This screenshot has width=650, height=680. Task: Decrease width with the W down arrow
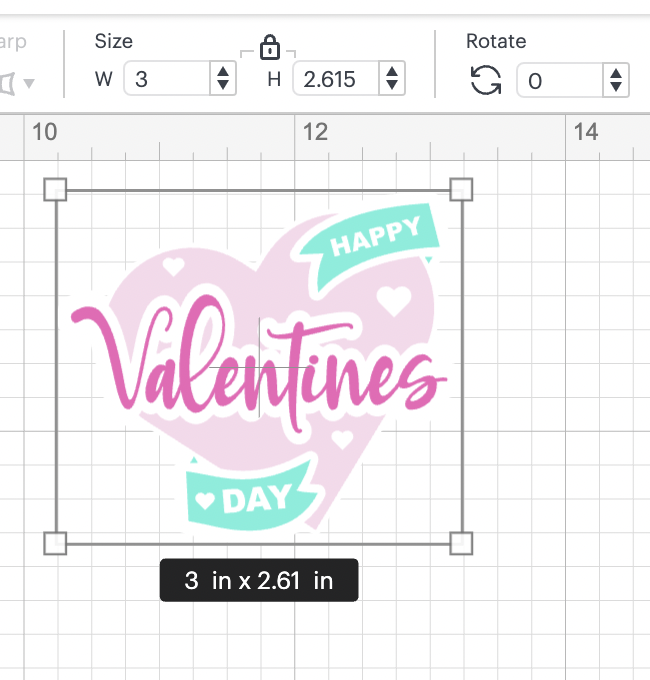(x=222, y=87)
